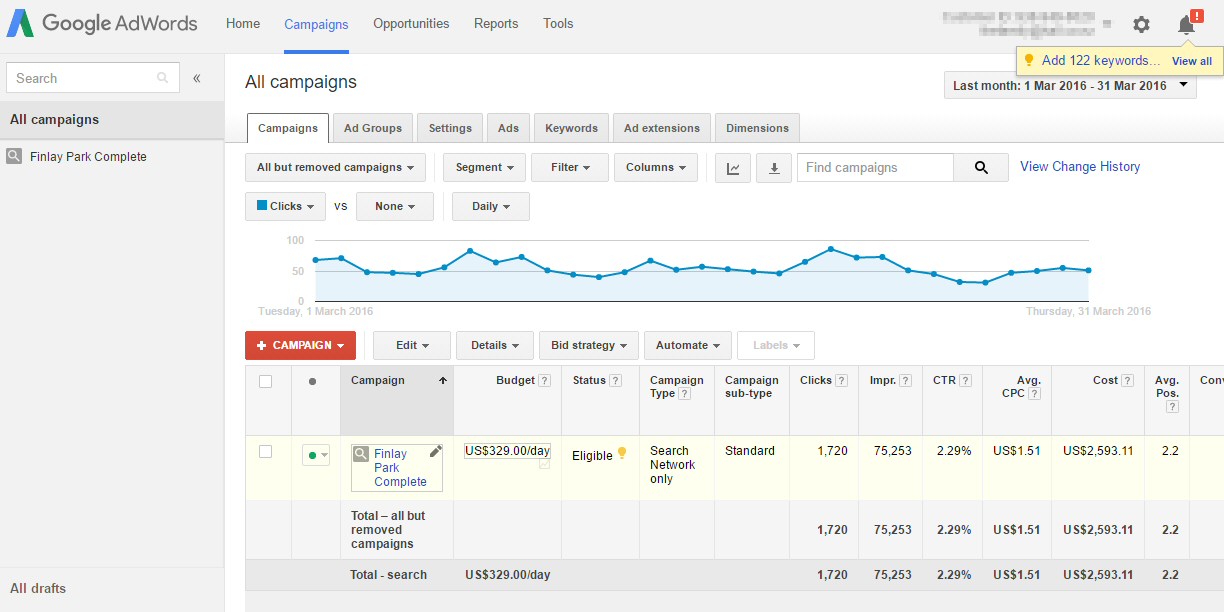This screenshot has height=612, width=1224.
Task: Open the All but removed campaigns dropdown
Action: coord(335,168)
